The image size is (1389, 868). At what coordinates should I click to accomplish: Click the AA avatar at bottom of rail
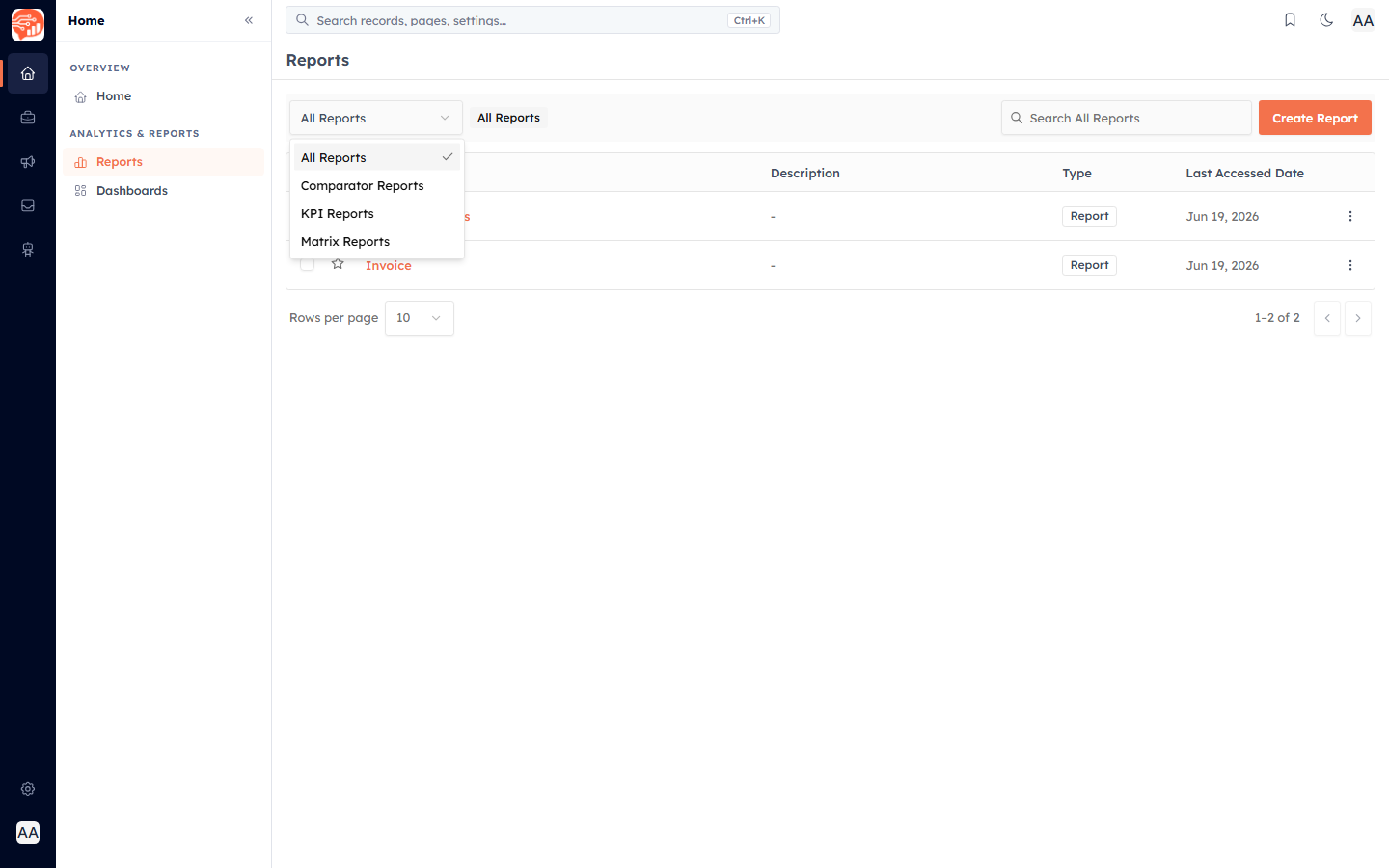pyautogui.click(x=28, y=832)
